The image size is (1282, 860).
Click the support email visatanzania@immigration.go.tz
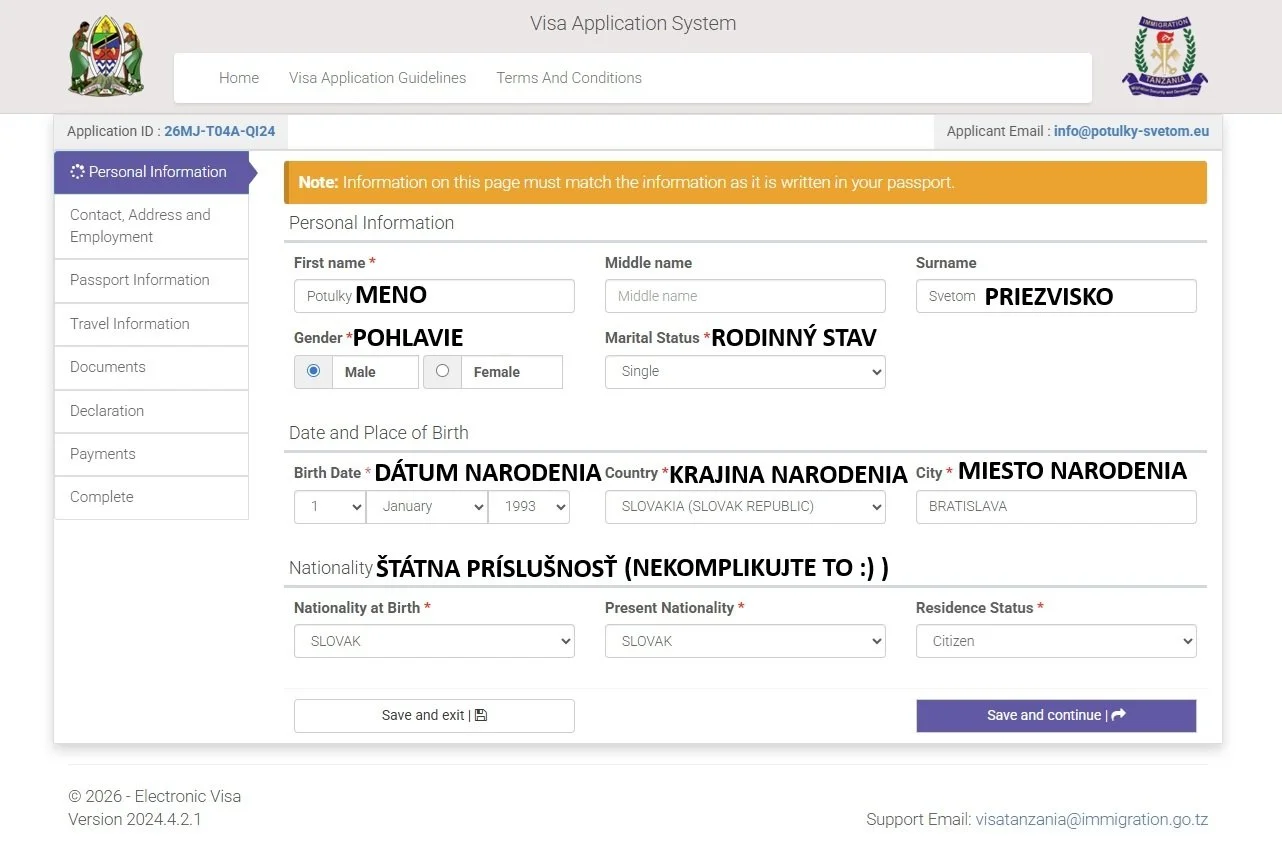point(1092,820)
